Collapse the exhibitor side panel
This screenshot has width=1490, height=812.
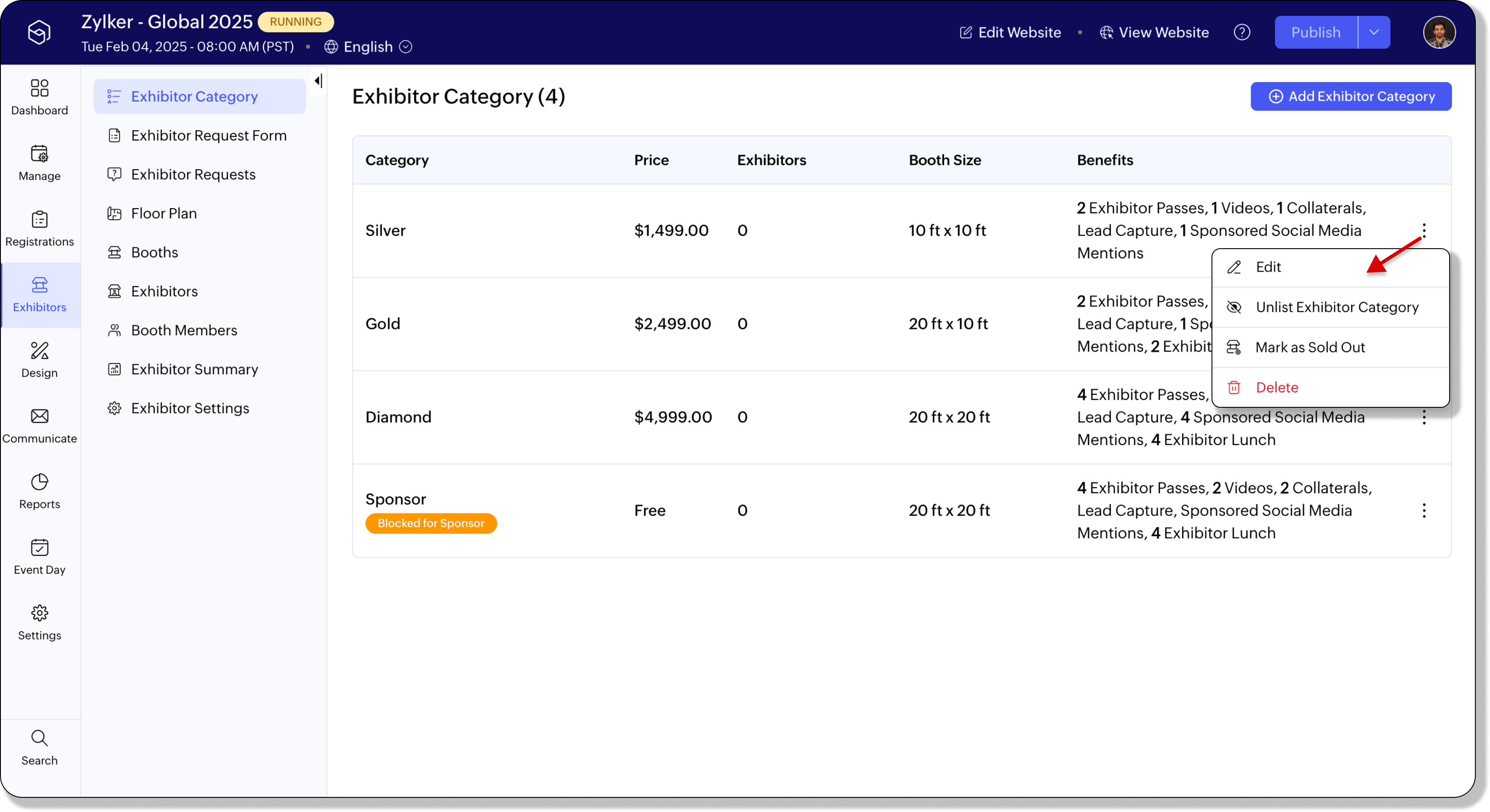[318, 81]
